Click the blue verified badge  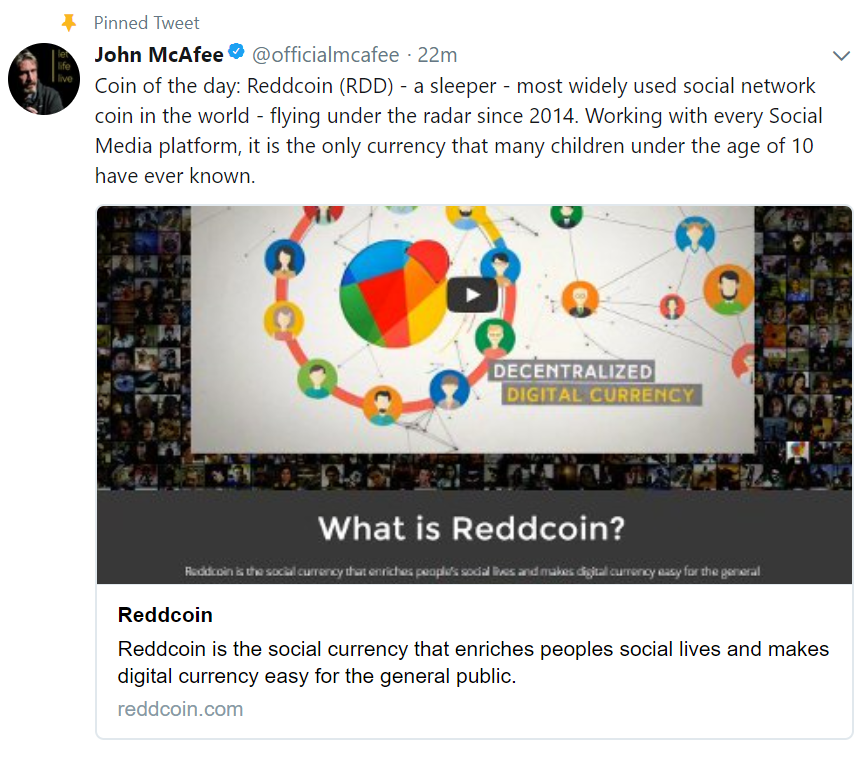236,53
